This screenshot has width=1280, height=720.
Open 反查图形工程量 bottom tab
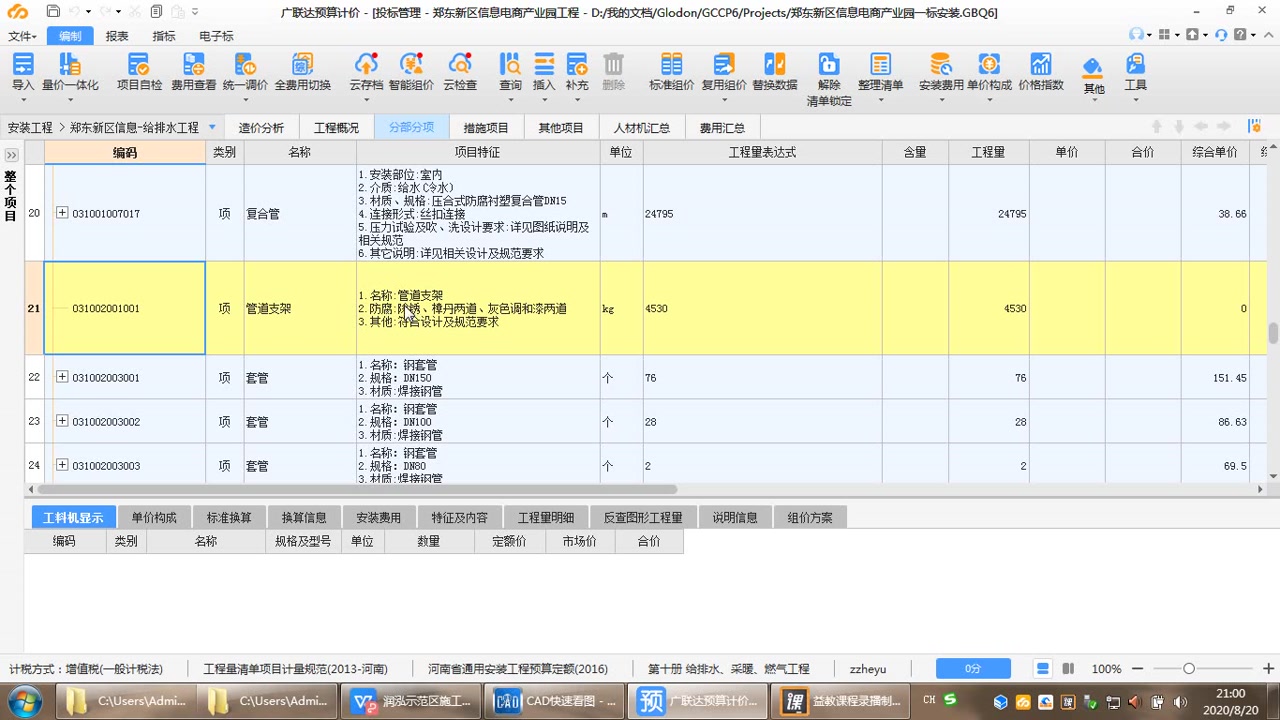tap(643, 517)
